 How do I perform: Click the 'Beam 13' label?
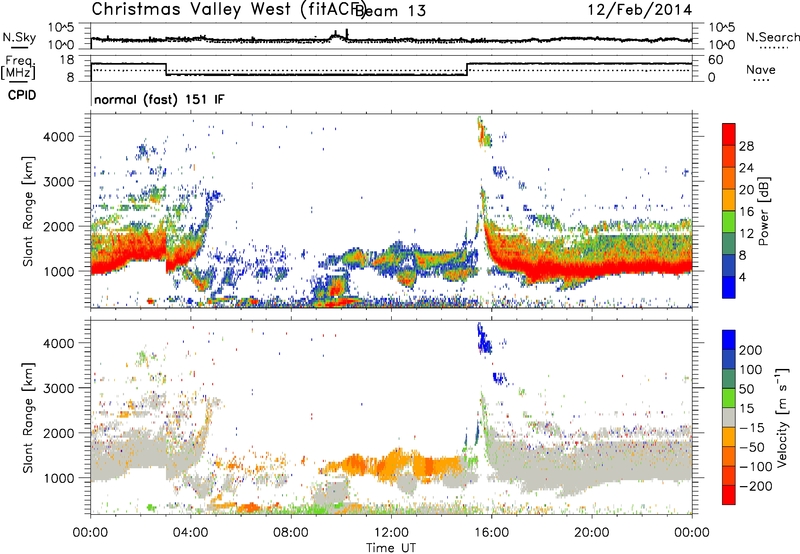tap(390, 11)
